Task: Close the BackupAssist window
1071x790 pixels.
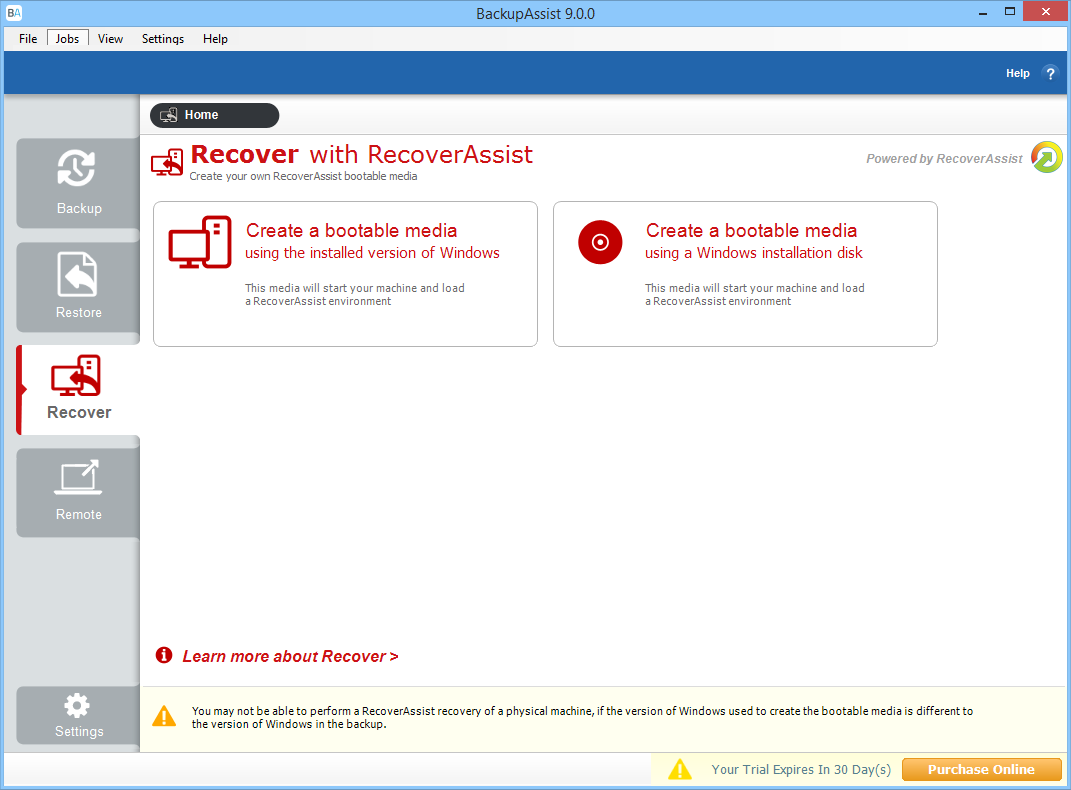Action: (1046, 12)
